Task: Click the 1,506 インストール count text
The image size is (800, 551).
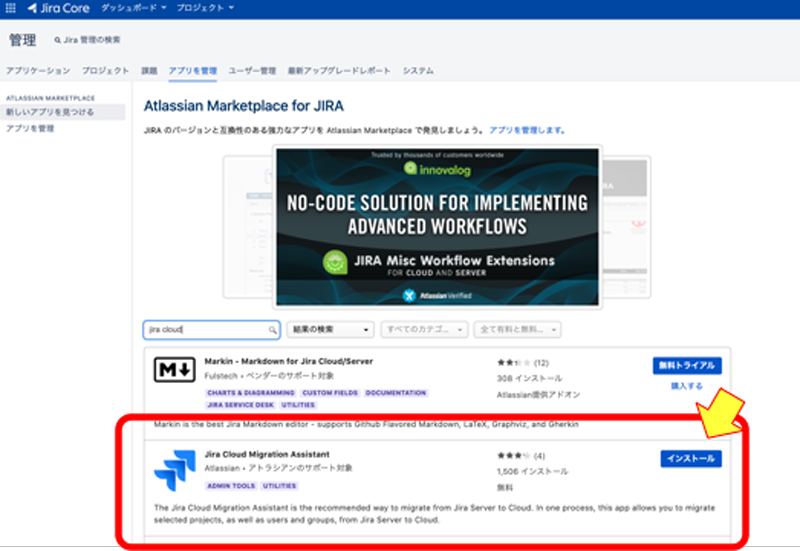Action: click(532, 471)
